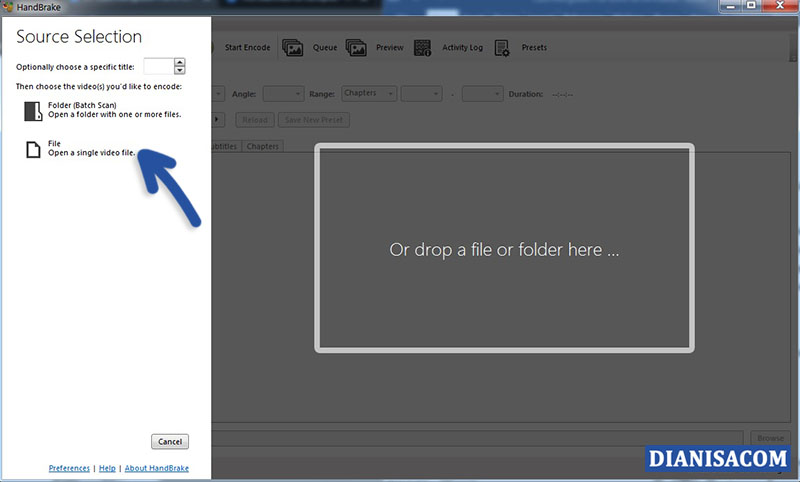This screenshot has height=482, width=800.
Task: Expand the Angle dropdown
Action: (x=284, y=94)
